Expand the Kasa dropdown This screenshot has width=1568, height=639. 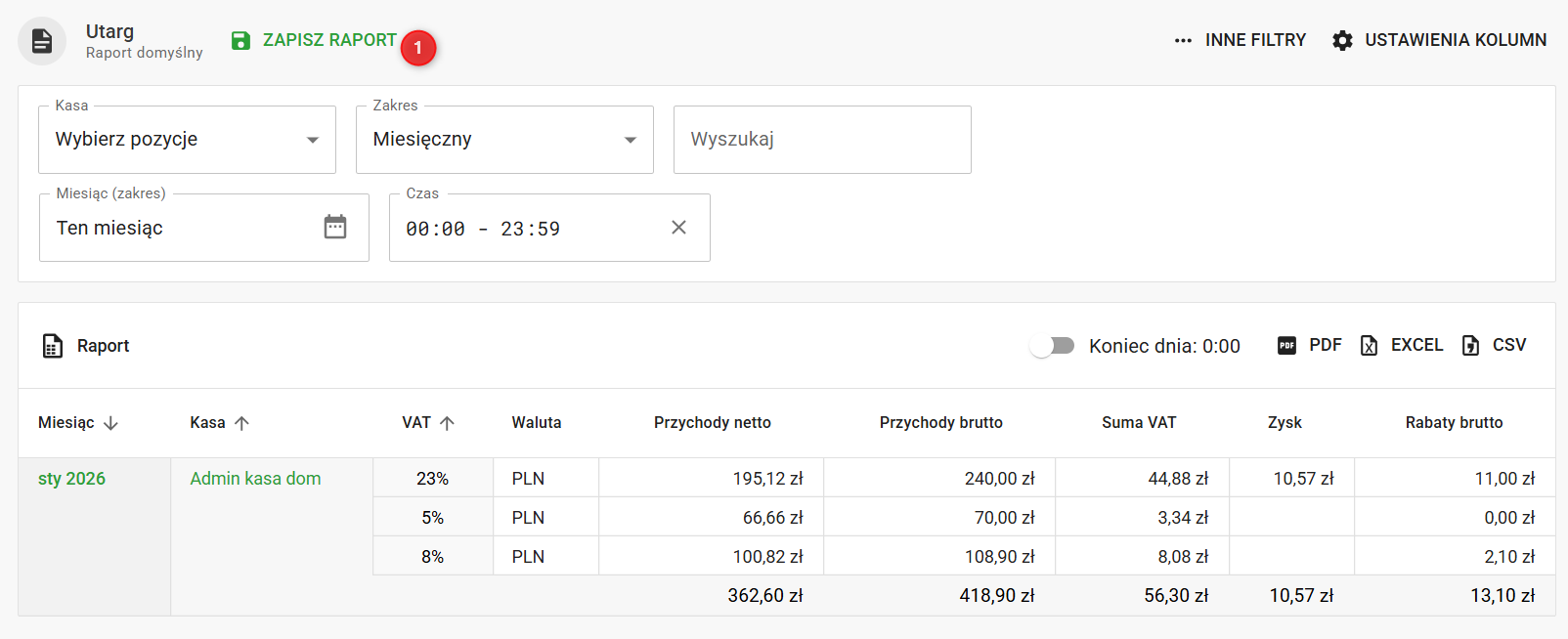tap(187, 140)
